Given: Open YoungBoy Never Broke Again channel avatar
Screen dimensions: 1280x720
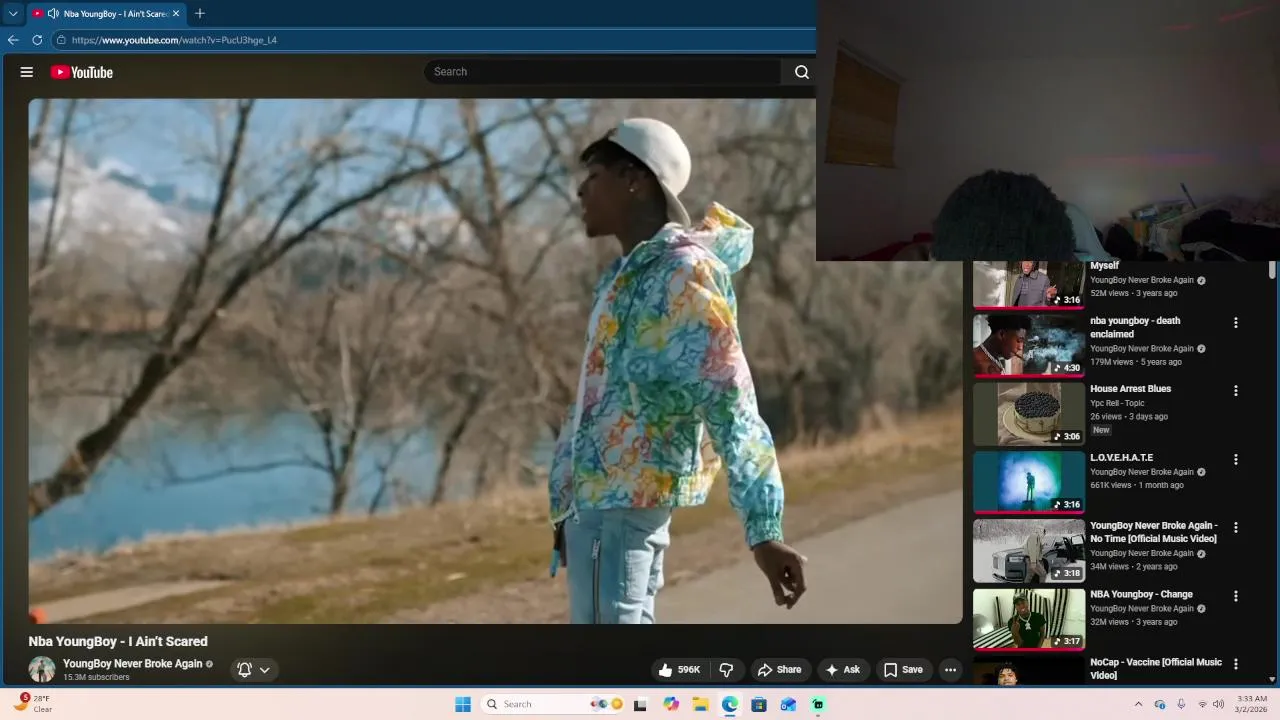Looking at the screenshot, I should (42, 669).
